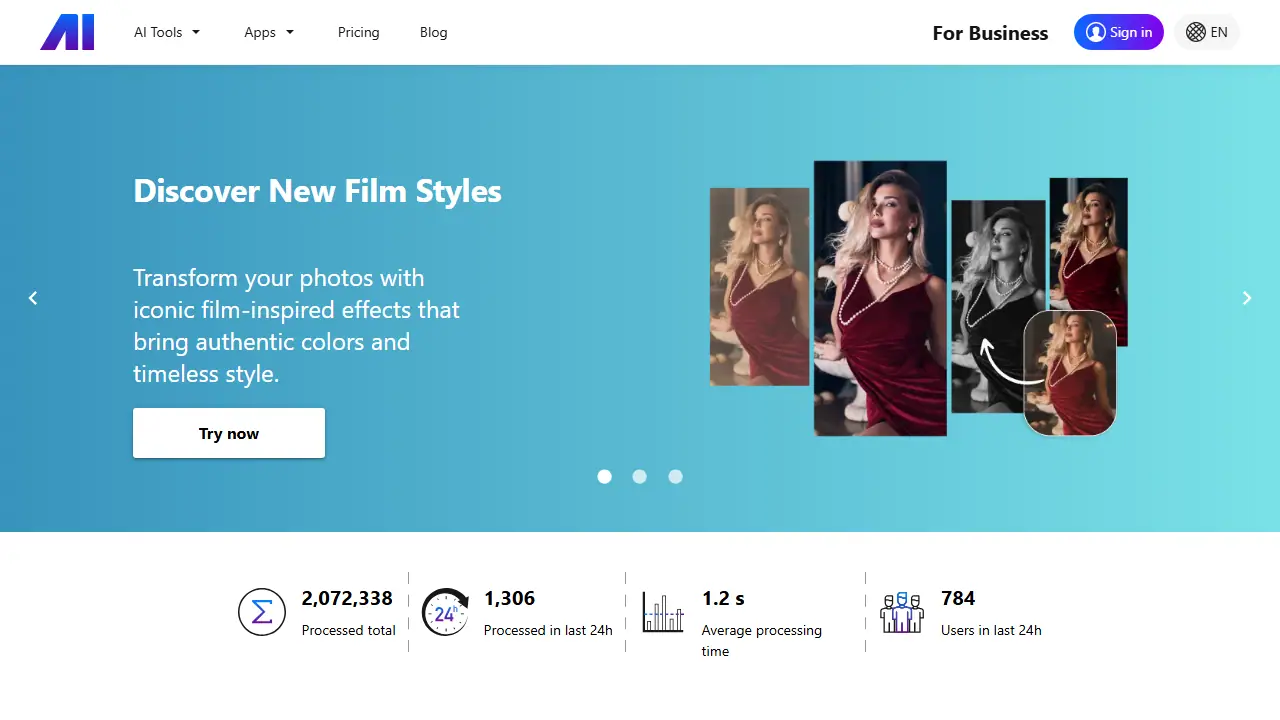The image size is (1280, 720).
Task: Click the 1,306 processed count
Action: 510,598
